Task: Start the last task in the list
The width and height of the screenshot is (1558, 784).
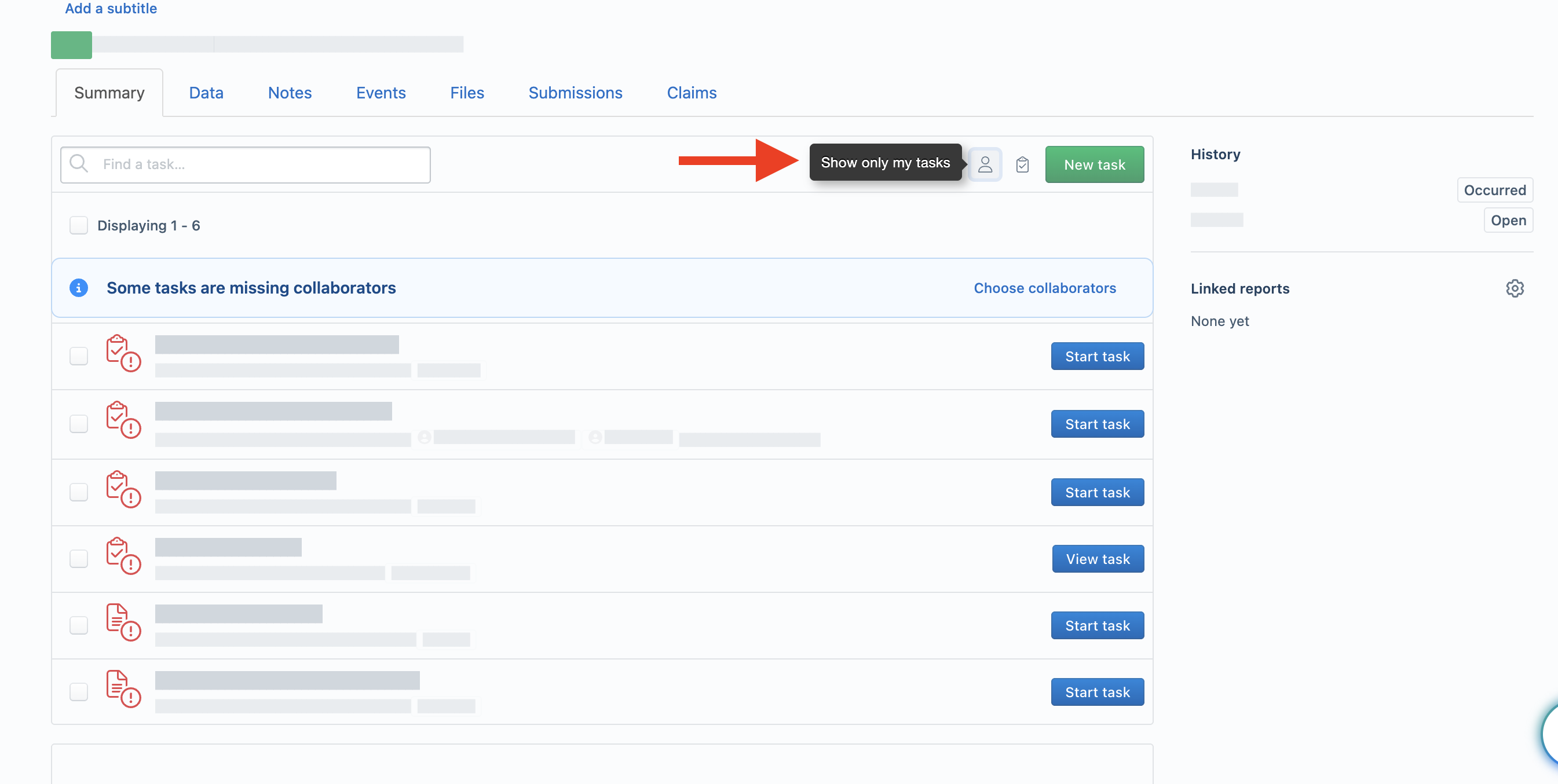Action: [x=1097, y=691]
